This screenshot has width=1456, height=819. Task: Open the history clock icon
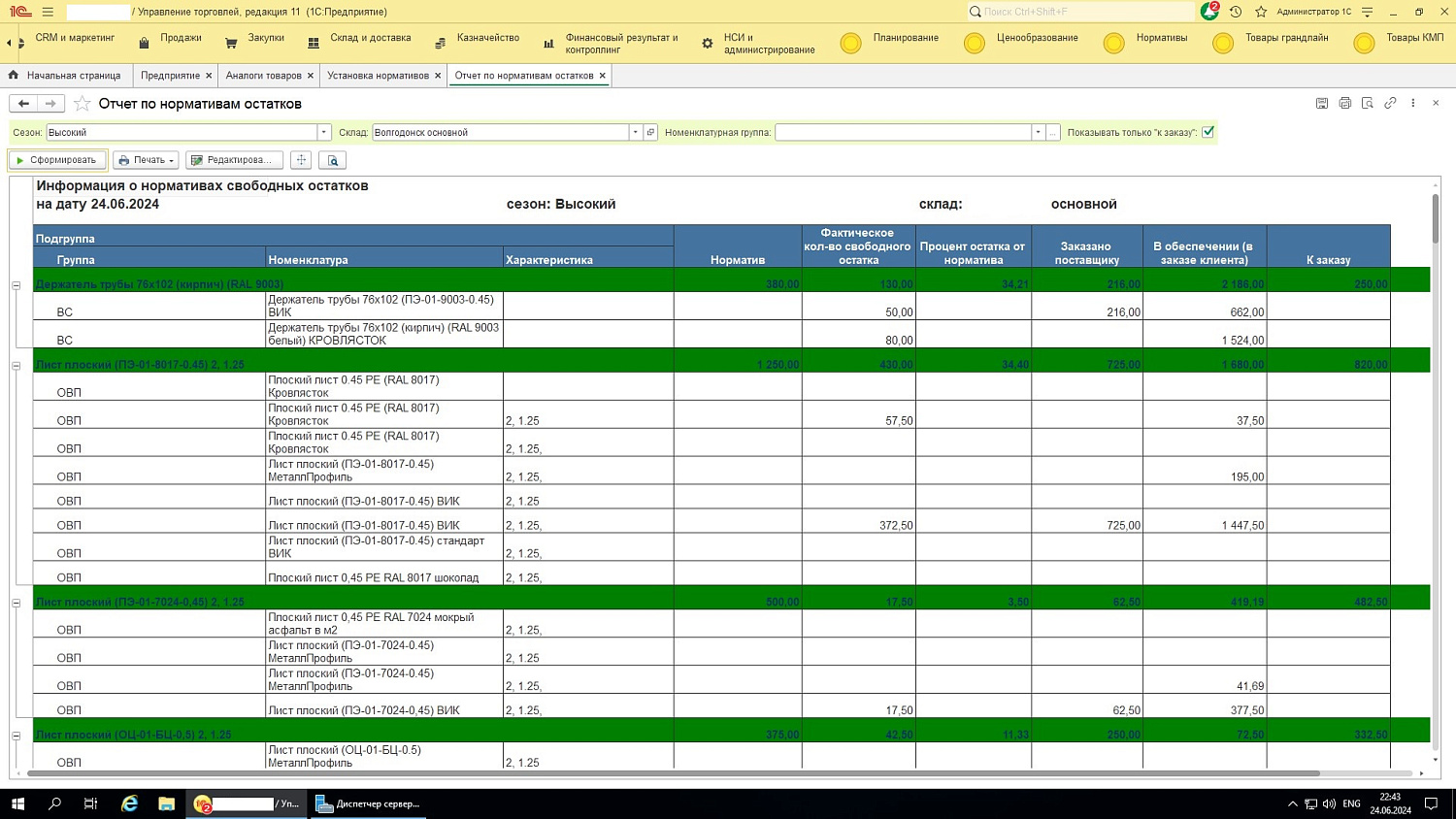[1235, 12]
